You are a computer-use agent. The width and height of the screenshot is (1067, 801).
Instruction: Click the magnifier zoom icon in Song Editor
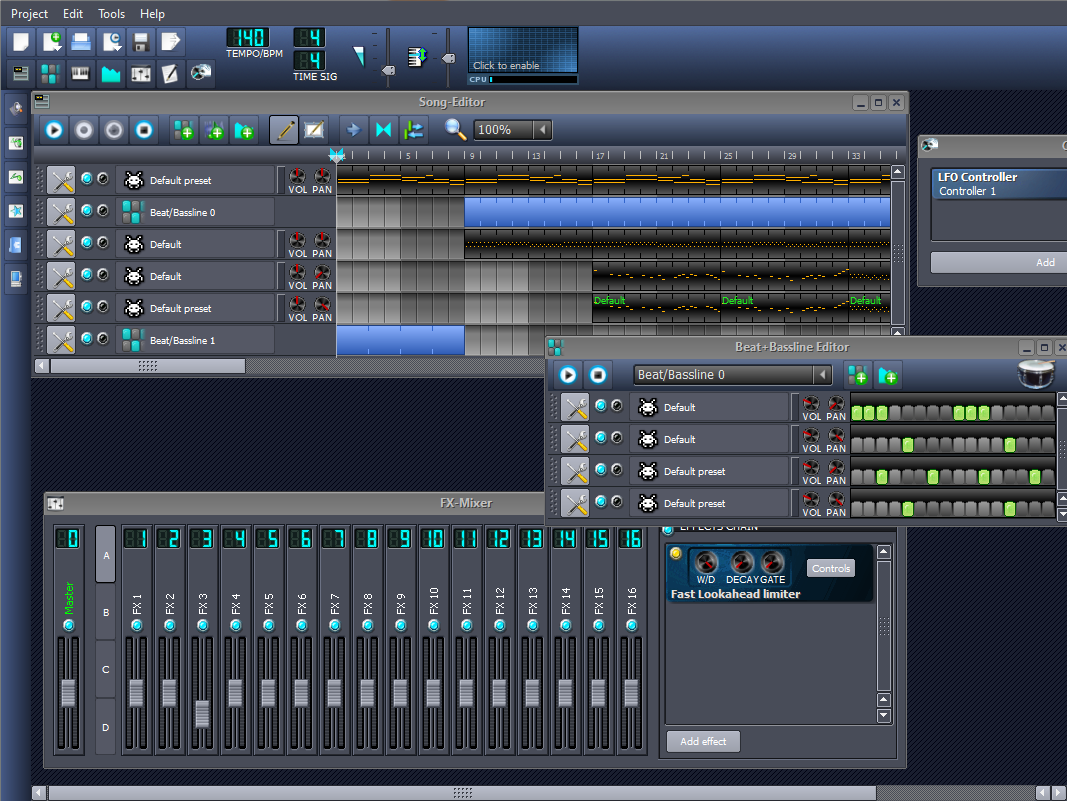click(x=455, y=129)
